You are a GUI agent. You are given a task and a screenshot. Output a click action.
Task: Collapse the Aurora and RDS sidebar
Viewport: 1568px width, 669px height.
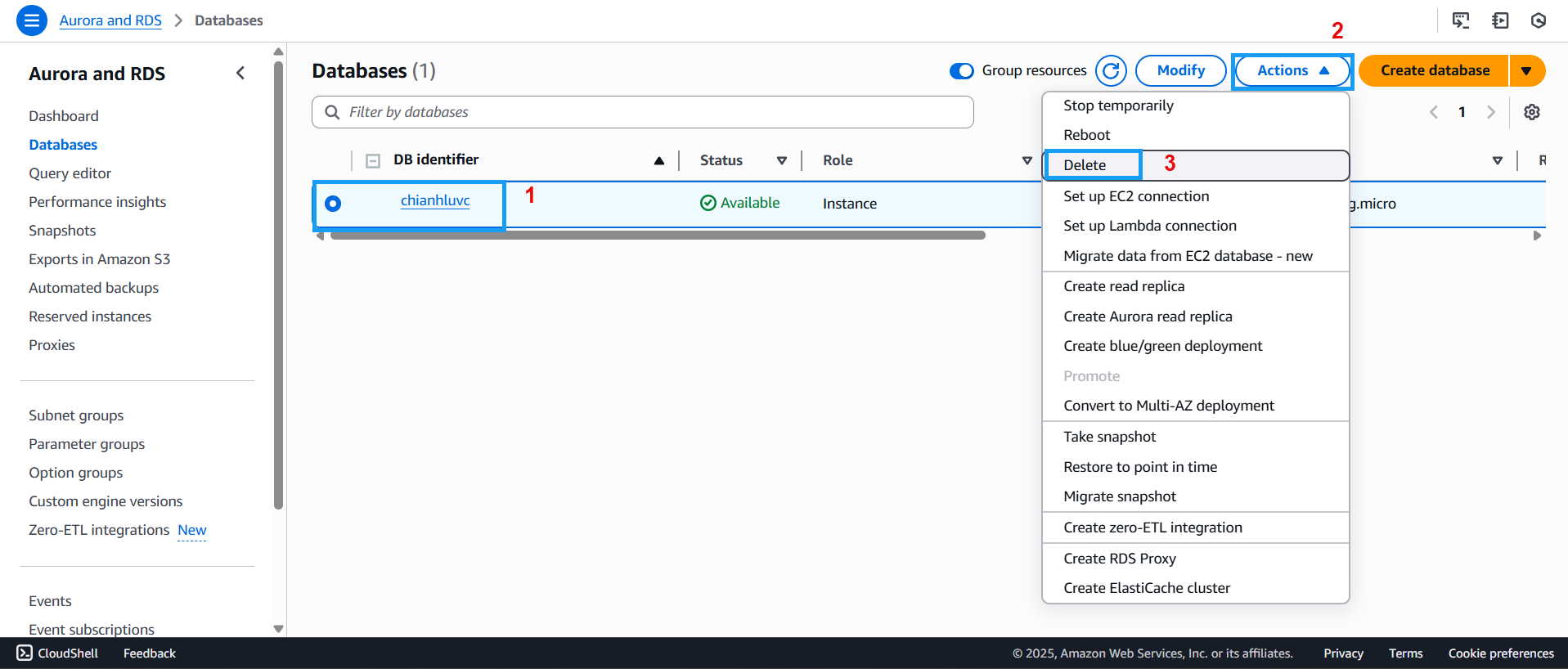[x=240, y=73]
